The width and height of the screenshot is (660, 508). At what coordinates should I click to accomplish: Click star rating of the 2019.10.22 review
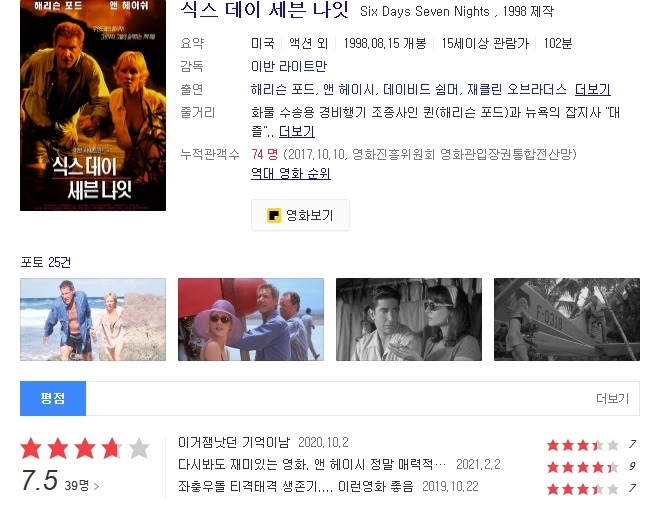583,489
